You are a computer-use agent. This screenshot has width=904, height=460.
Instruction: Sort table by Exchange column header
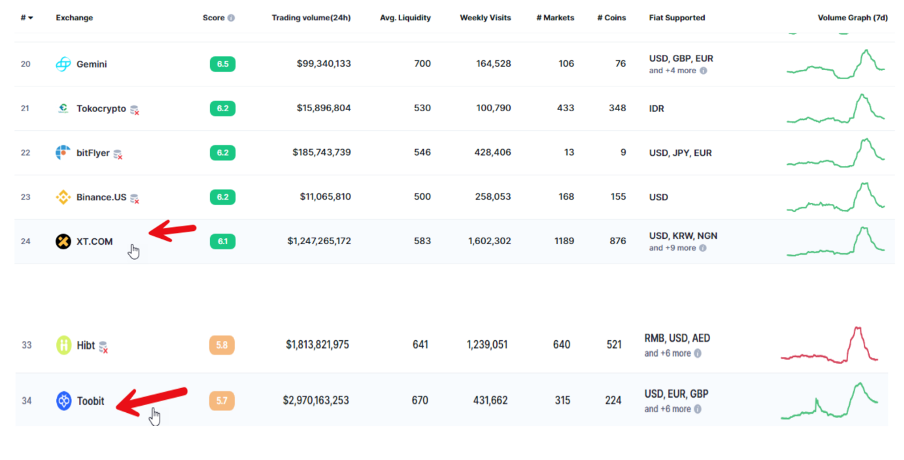74,18
